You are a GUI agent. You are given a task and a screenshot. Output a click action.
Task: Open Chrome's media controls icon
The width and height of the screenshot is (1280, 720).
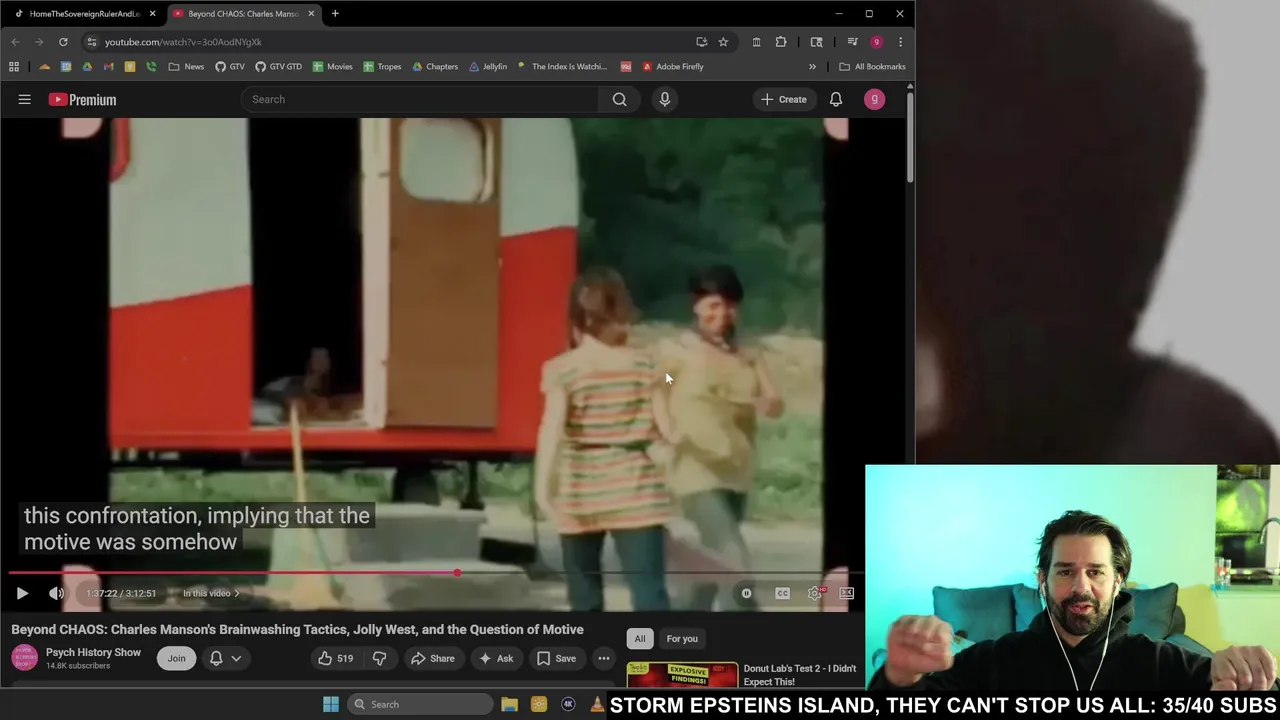point(852,42)
